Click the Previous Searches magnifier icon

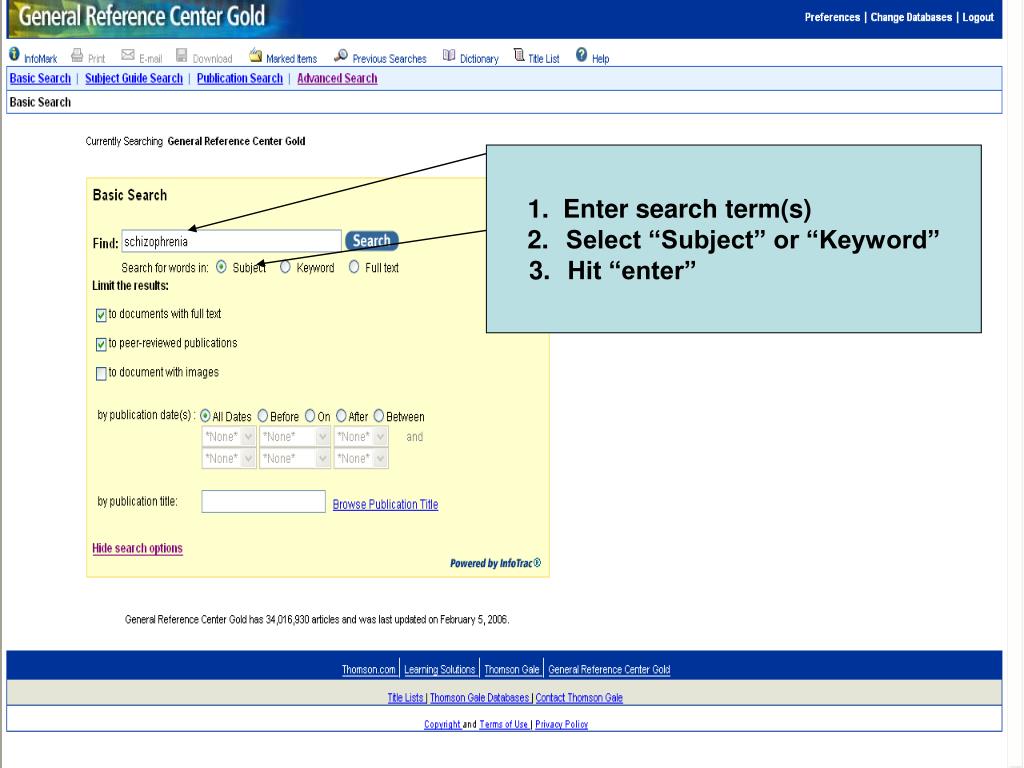(340, 56)
